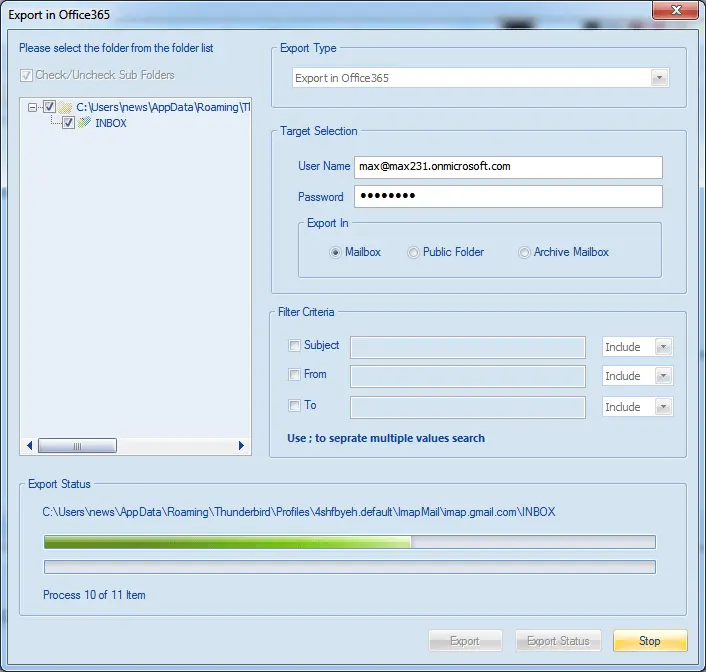Select the INBOX tree item
Screen dimensions: 706x672
point(111,123)
